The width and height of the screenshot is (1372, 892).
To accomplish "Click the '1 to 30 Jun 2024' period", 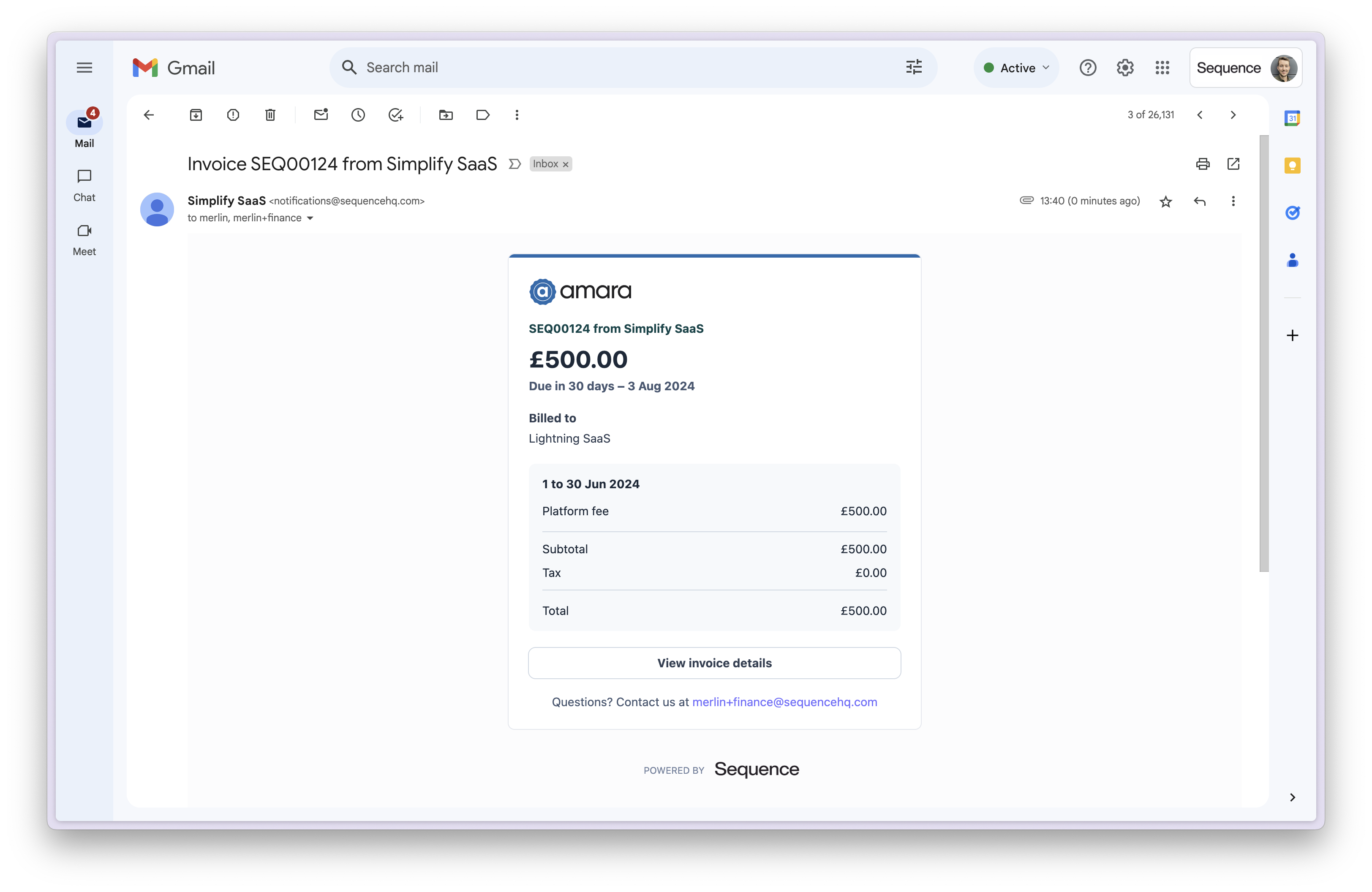I will (590, 484).
